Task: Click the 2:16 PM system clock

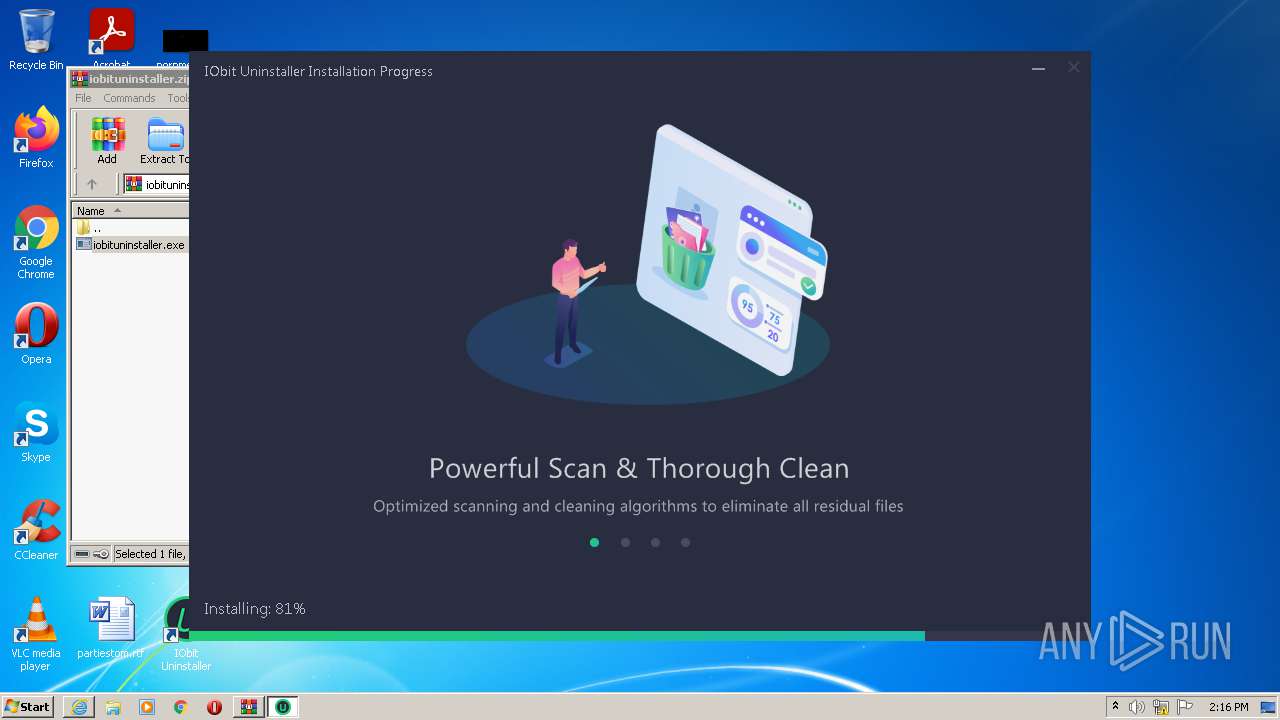Action: 1228,707
